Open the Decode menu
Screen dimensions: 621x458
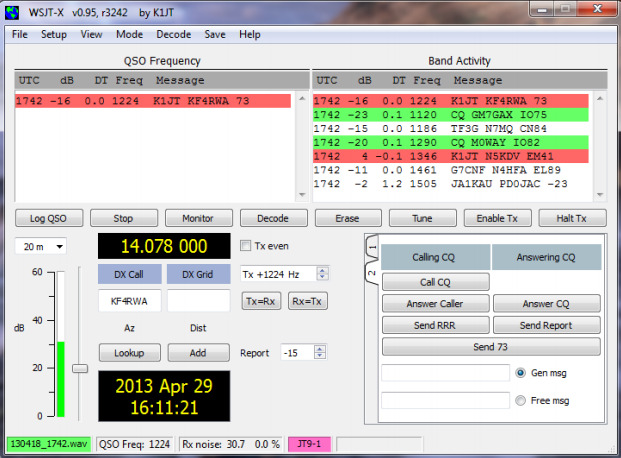[173, 34]
